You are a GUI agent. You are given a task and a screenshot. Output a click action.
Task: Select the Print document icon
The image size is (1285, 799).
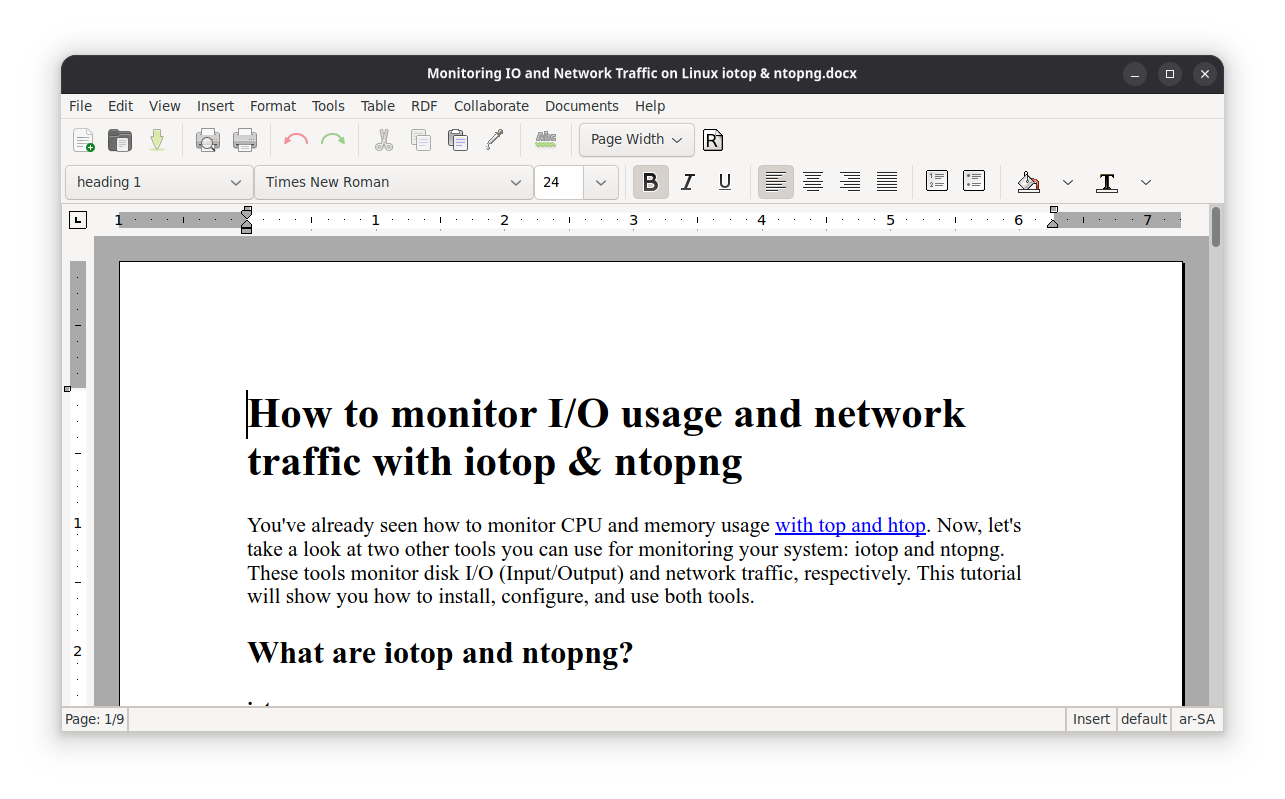point(245,140)
